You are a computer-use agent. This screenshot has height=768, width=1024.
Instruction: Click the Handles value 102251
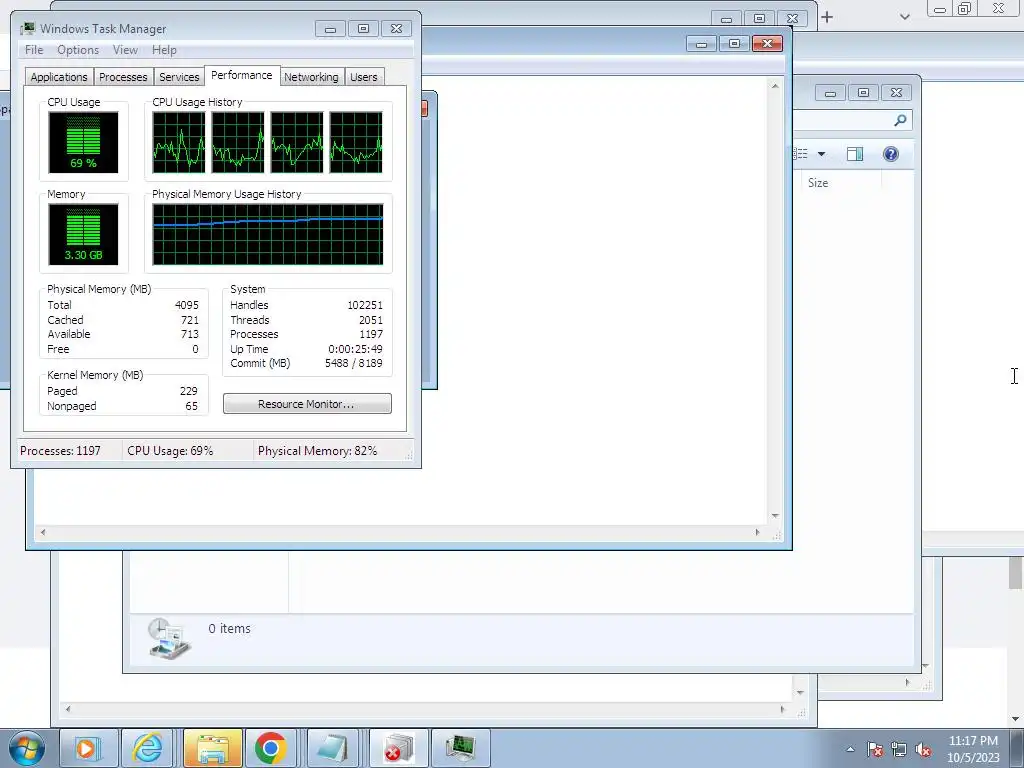click(x=364, y=305)
